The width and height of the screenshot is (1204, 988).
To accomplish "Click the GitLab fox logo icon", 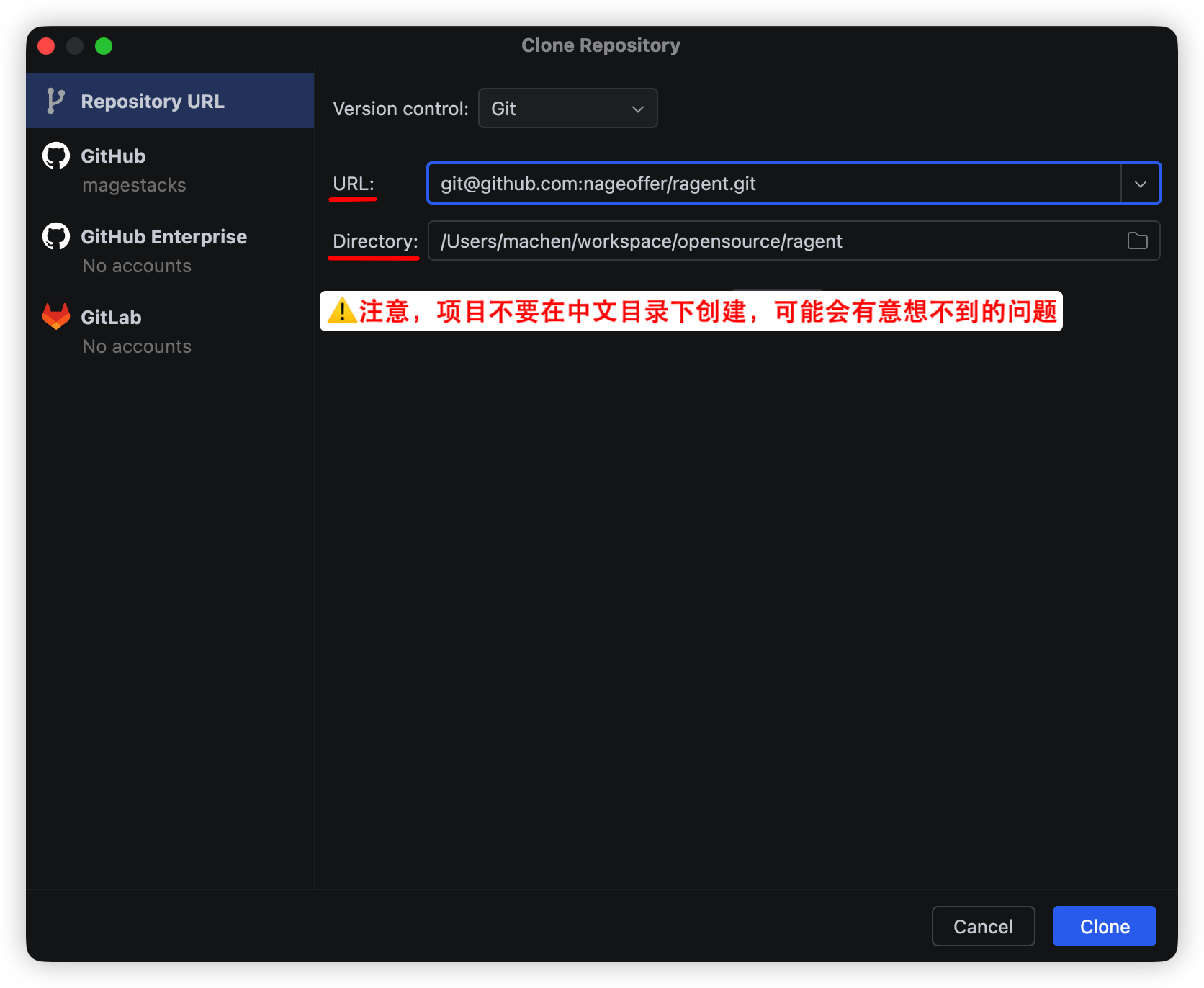I will point(56,317).
